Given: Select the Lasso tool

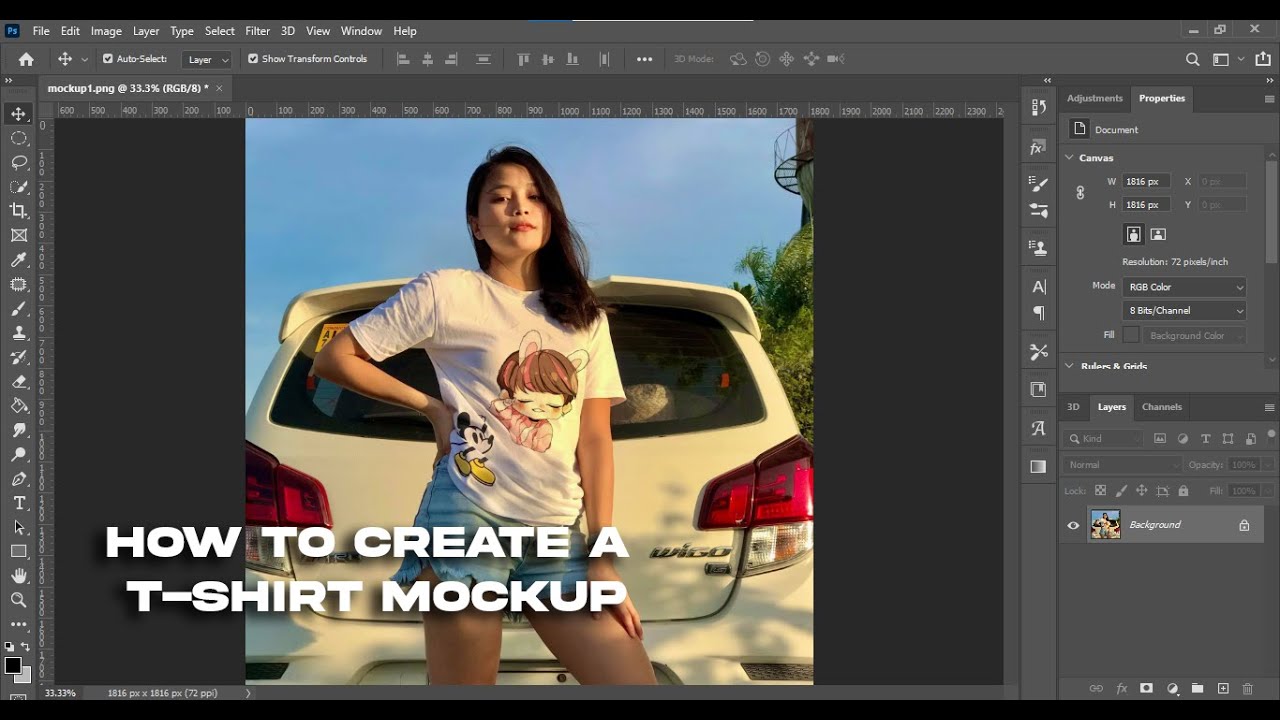Looking at the screenshot, I should pyautogui.click(x=19, y=162).
